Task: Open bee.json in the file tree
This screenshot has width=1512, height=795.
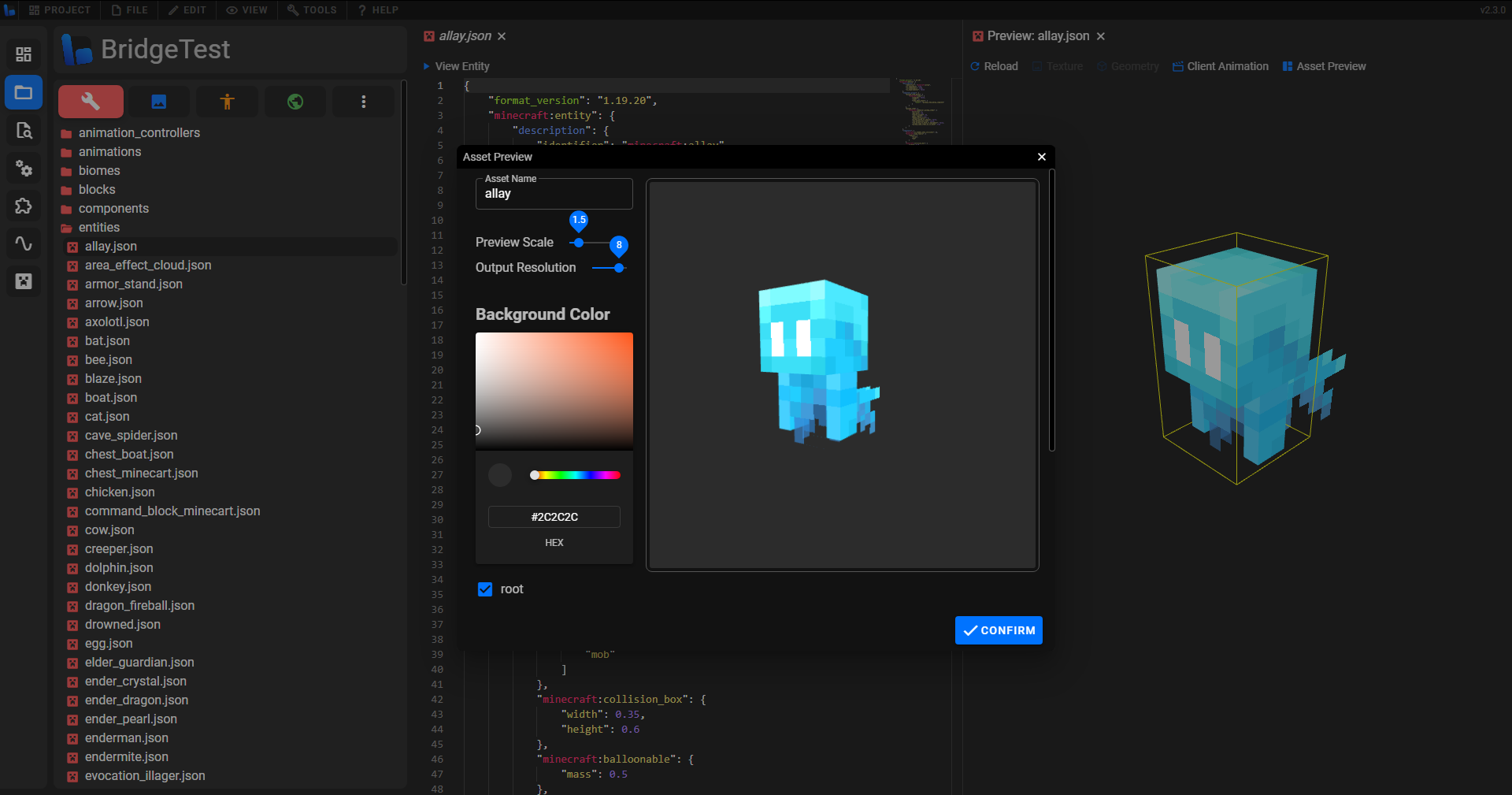Action: [x=108, y=360]
